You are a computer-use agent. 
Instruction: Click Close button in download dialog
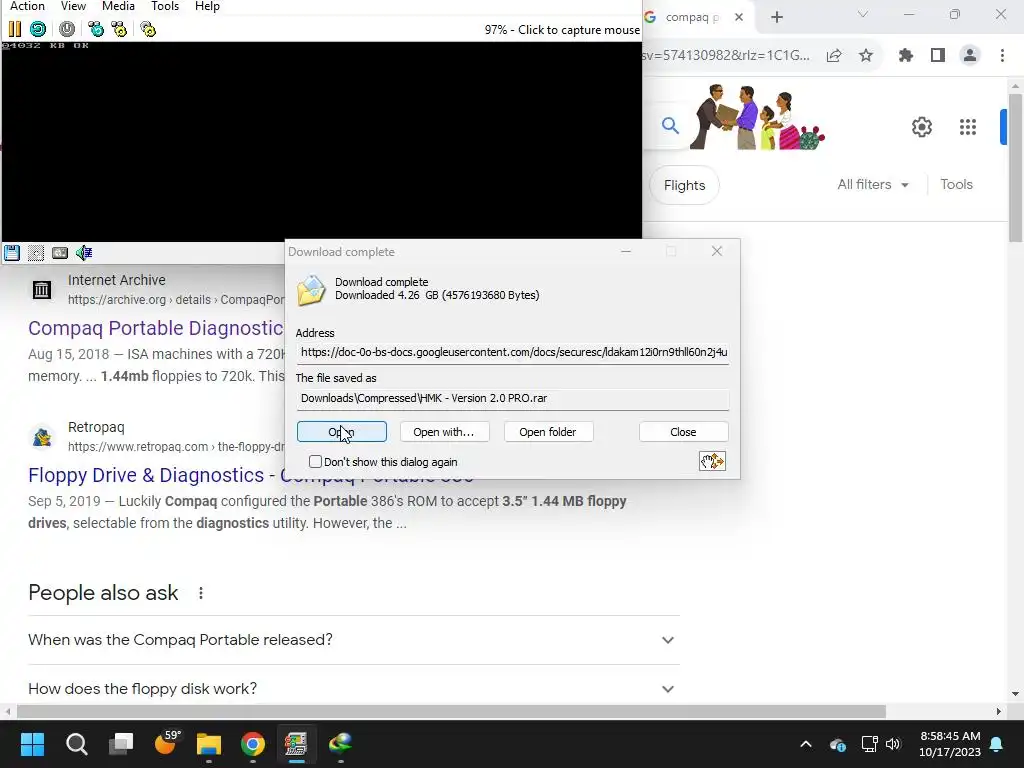tap(683, 432)
